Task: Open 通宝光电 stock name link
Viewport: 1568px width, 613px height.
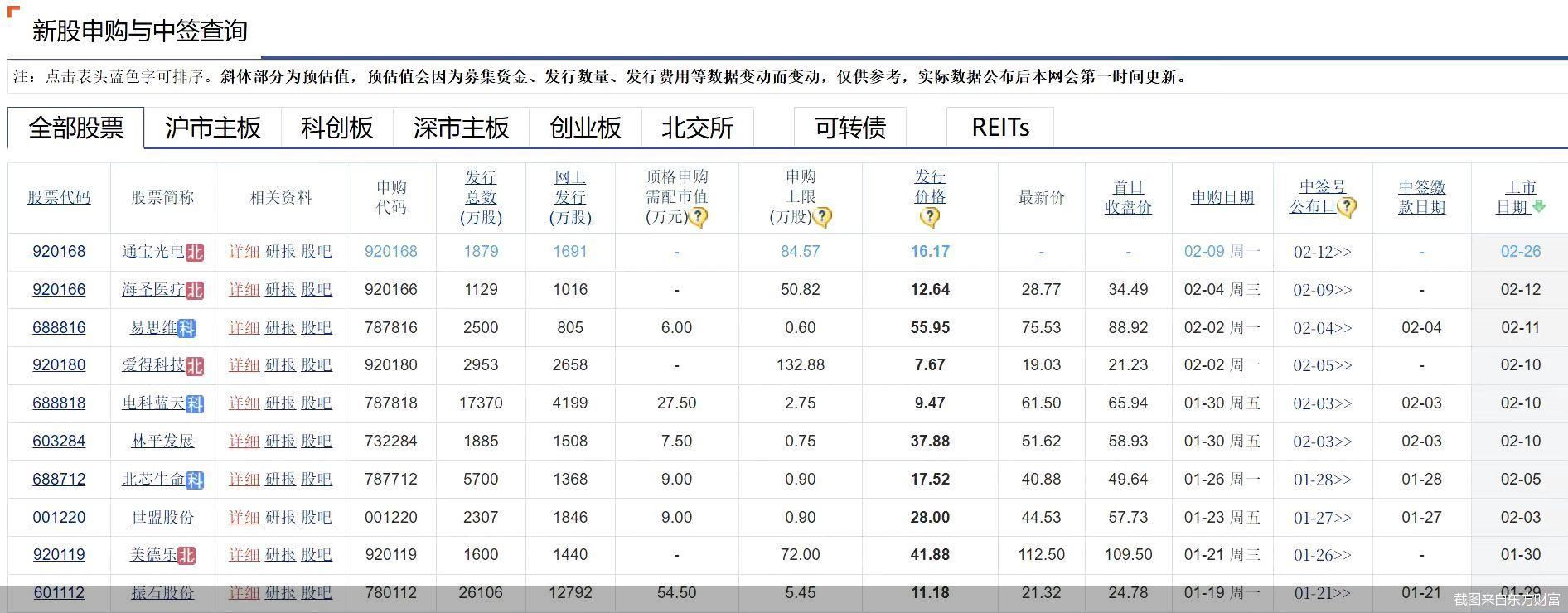Action: point(153,252)
